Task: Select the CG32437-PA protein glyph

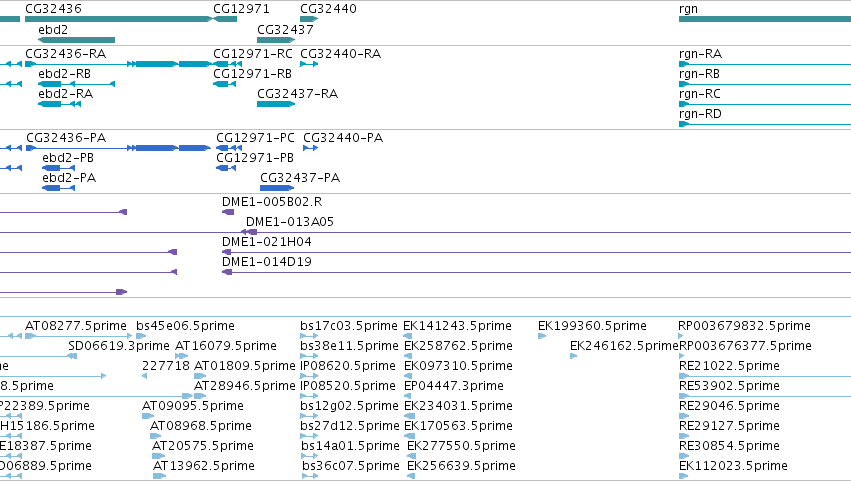Action: 277,188
